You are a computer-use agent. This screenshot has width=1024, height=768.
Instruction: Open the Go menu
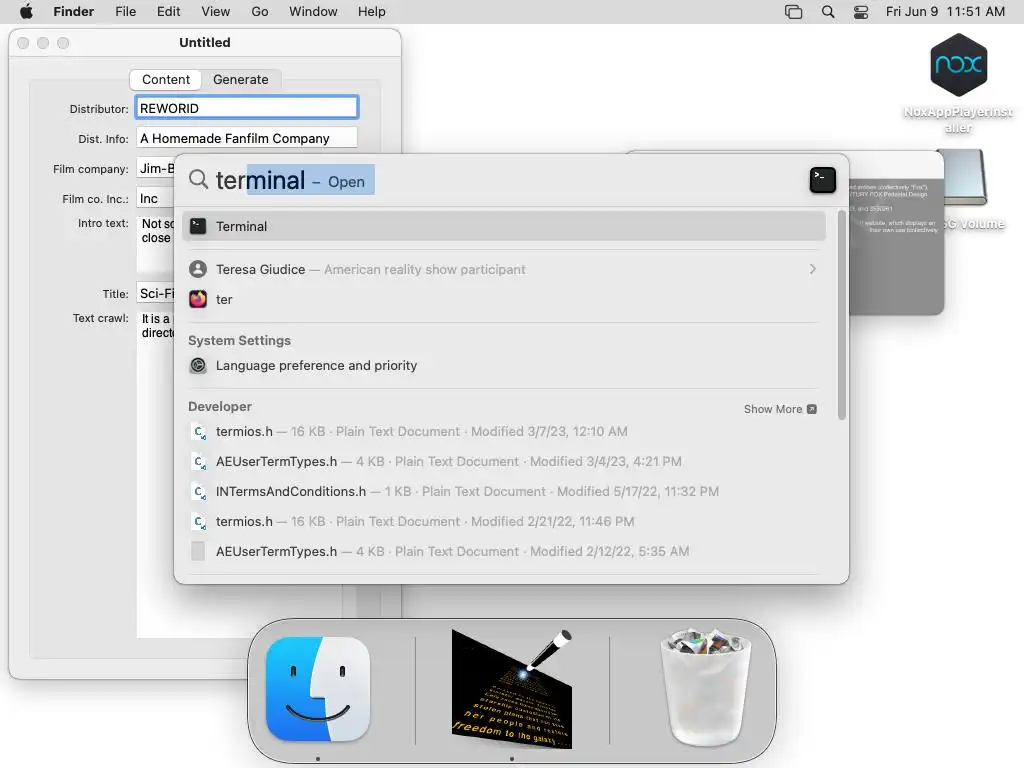(260, 12)
